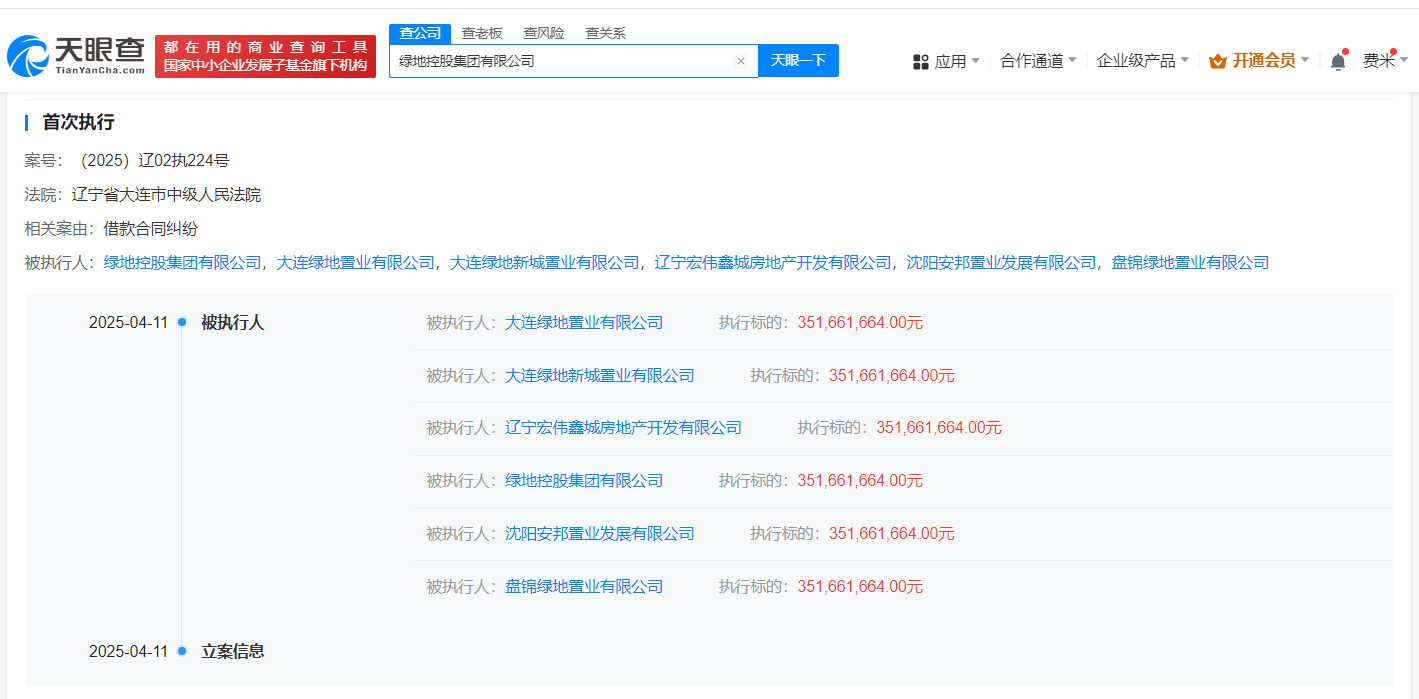This screenshot has width=1419, height=699.
Task: Open the notification bell
Action: click(x=1337, y=61)
